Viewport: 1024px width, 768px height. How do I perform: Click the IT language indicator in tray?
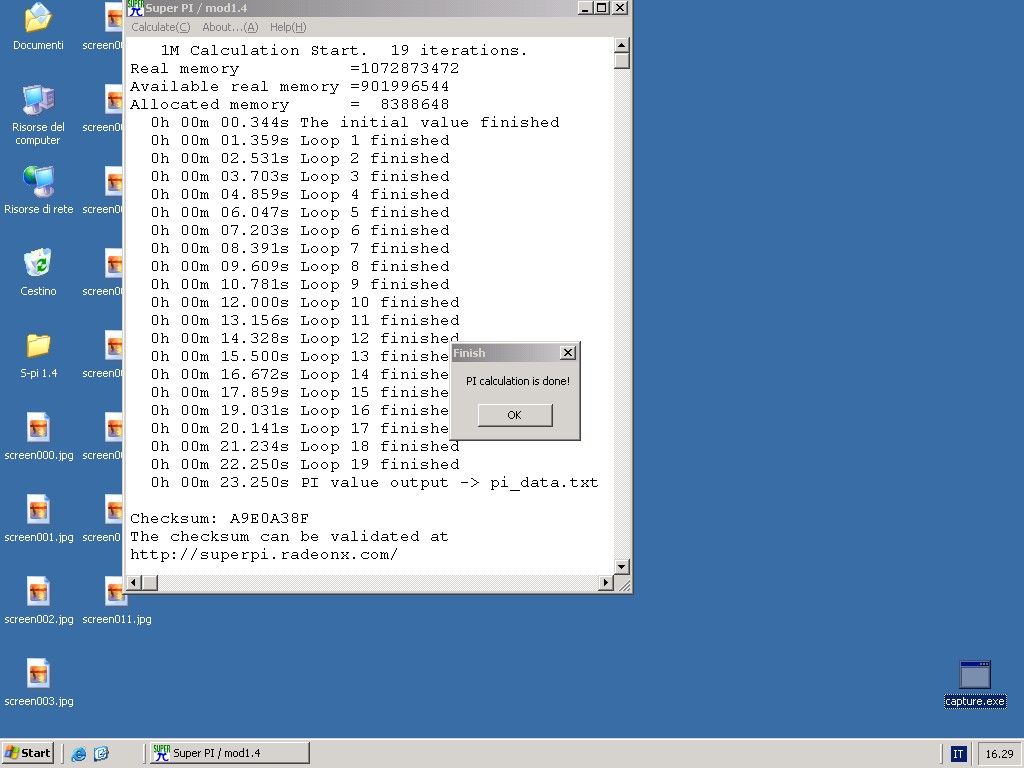click(x=957, y=754)
